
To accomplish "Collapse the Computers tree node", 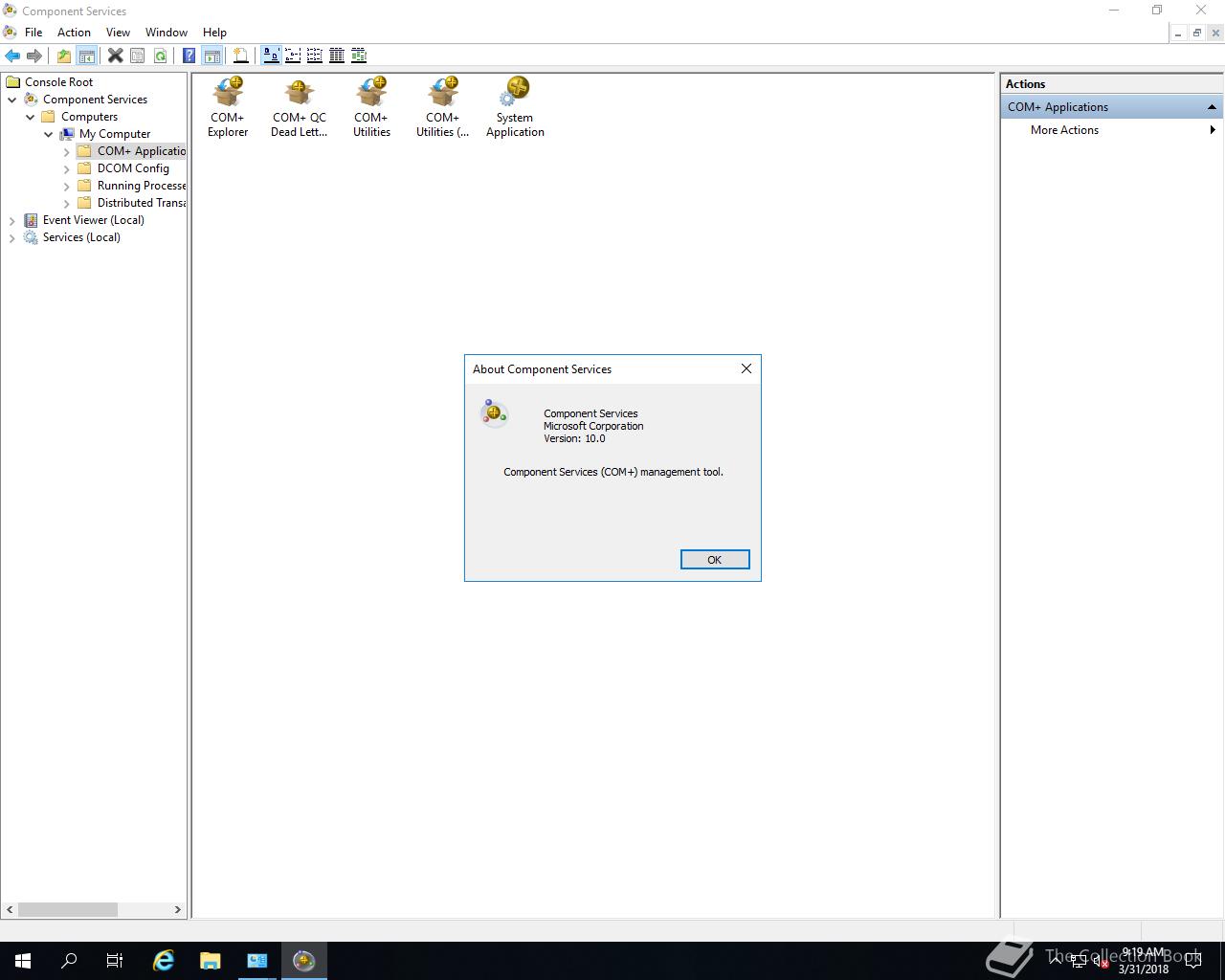I will (31, 117).
